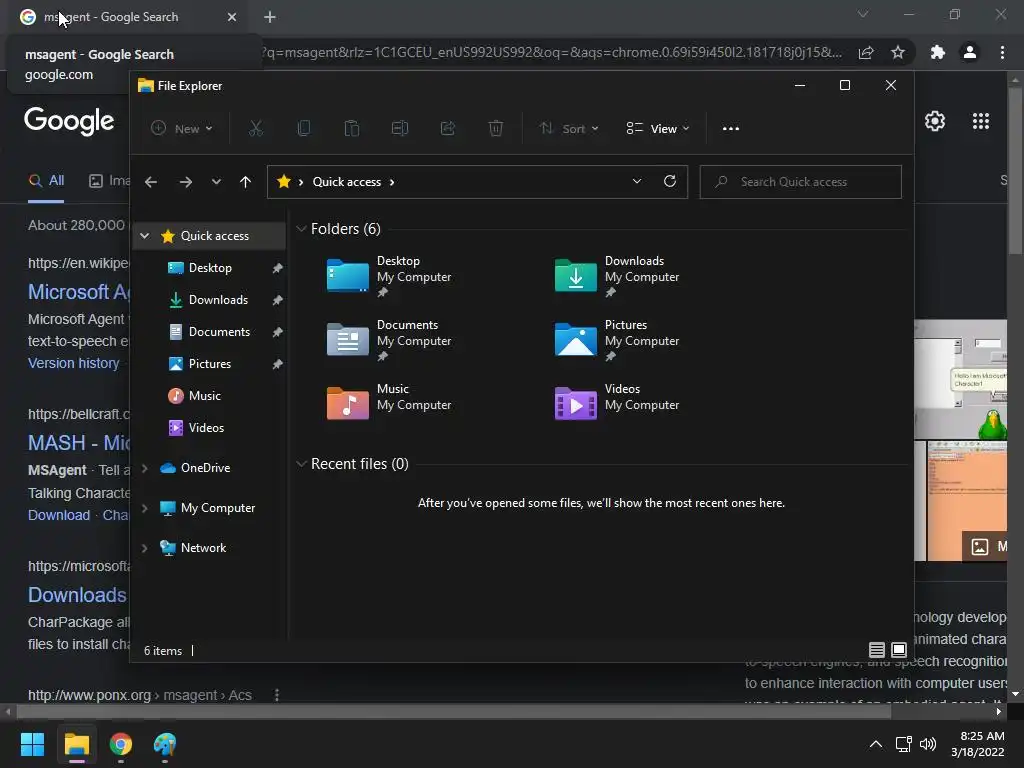The image size is (1024, 768).
Task: Select the Music folder icon in main pane
Action: [x=347, y=403]
